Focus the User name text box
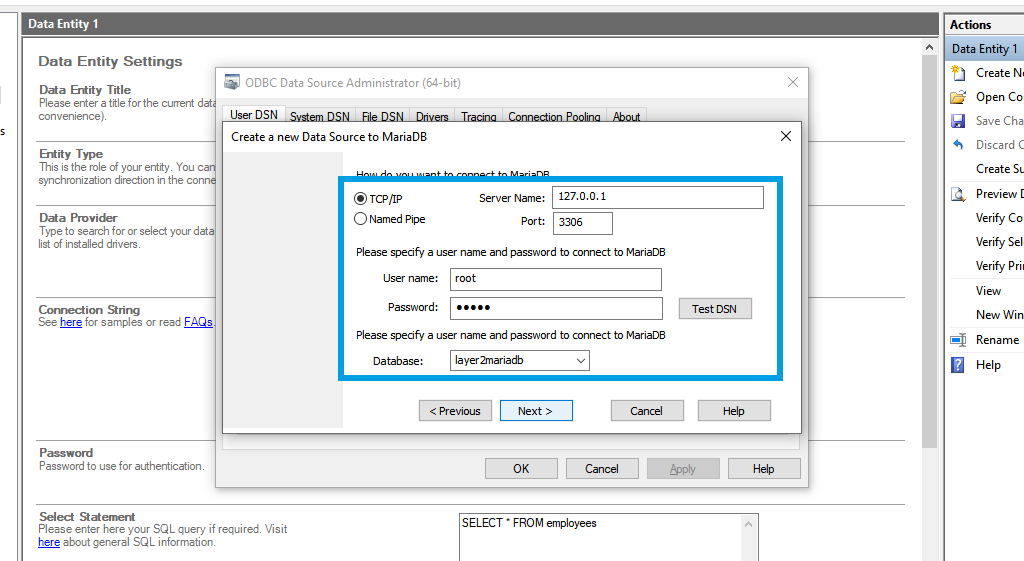 [x=555, y=279]
